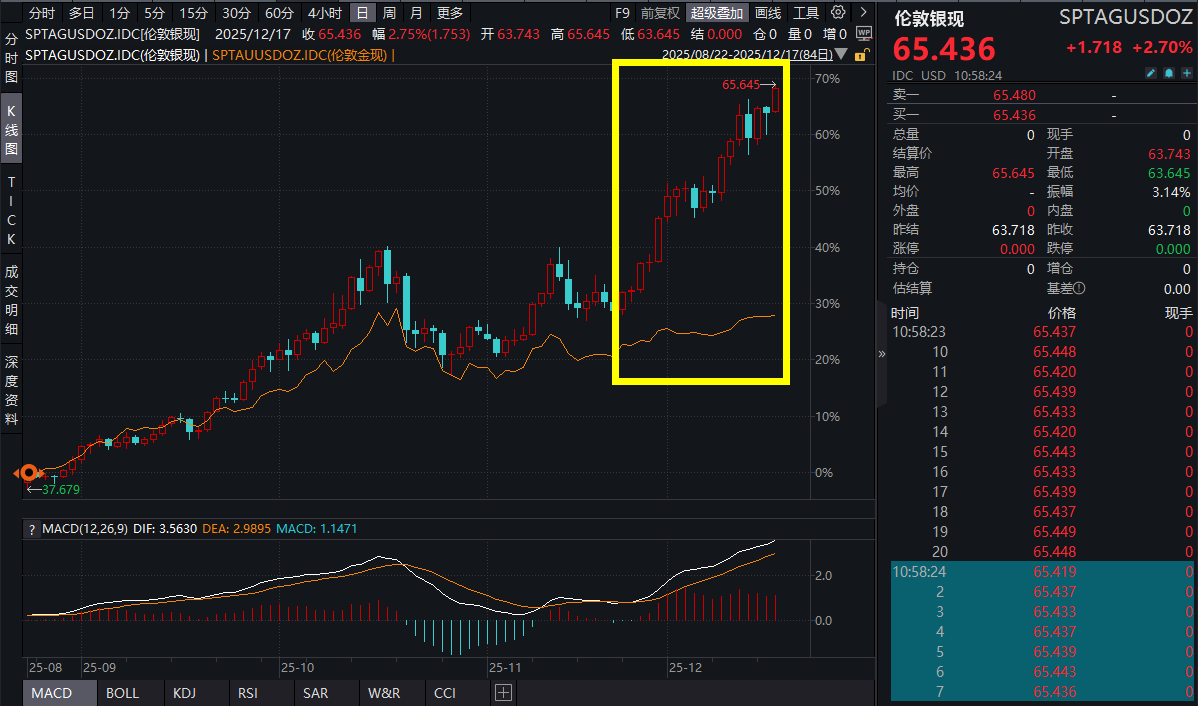Screen dimensions: 1198x706
Task: Switch to 分时 chart period
Action: click(41, 12)
